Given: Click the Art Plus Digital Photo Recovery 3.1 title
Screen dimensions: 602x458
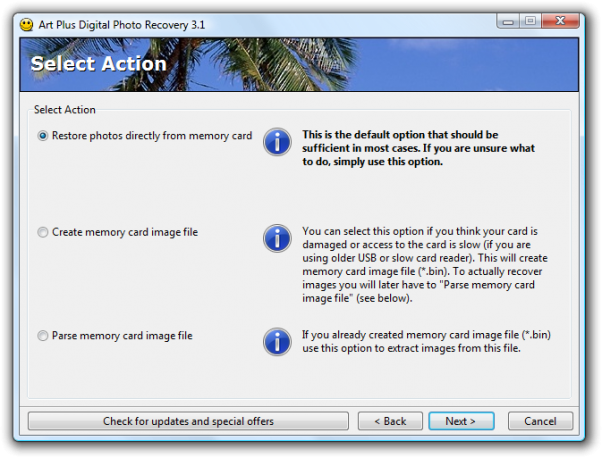Looking at the screenshot, I should point(121,25).
